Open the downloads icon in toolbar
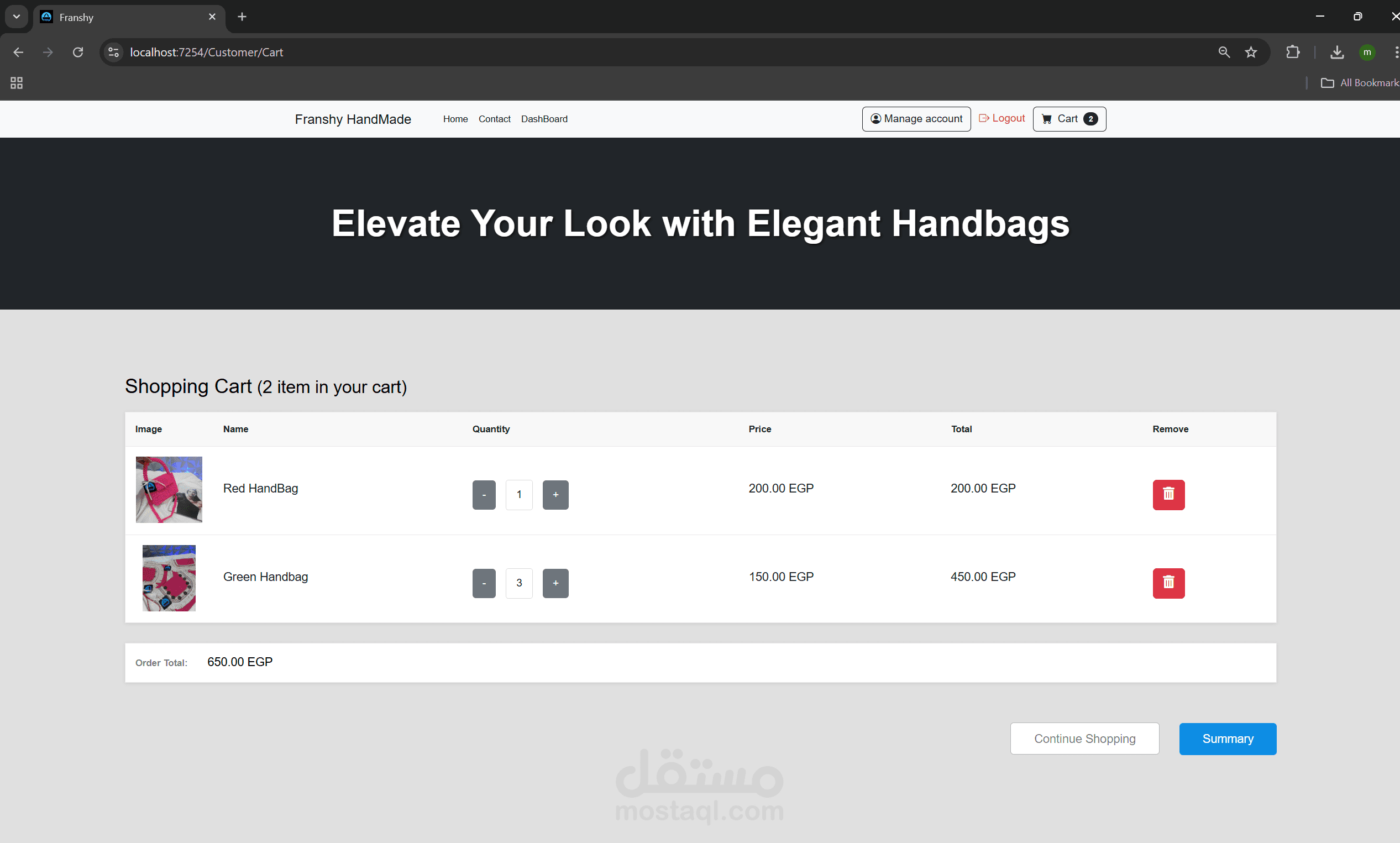 [1336, 53]
